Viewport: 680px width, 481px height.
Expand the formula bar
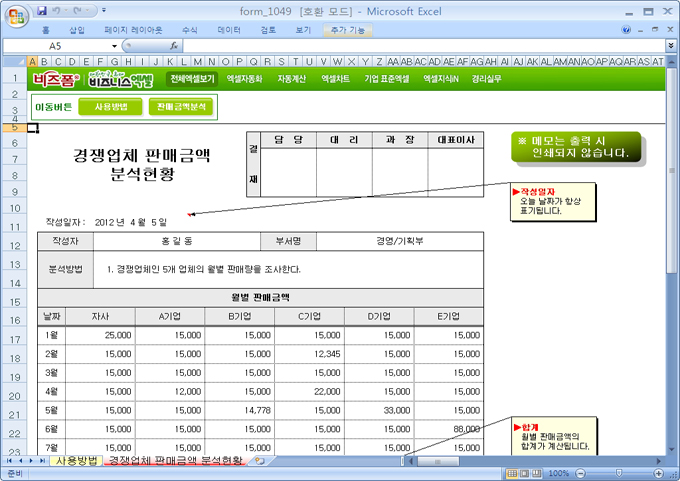(670, 46)
